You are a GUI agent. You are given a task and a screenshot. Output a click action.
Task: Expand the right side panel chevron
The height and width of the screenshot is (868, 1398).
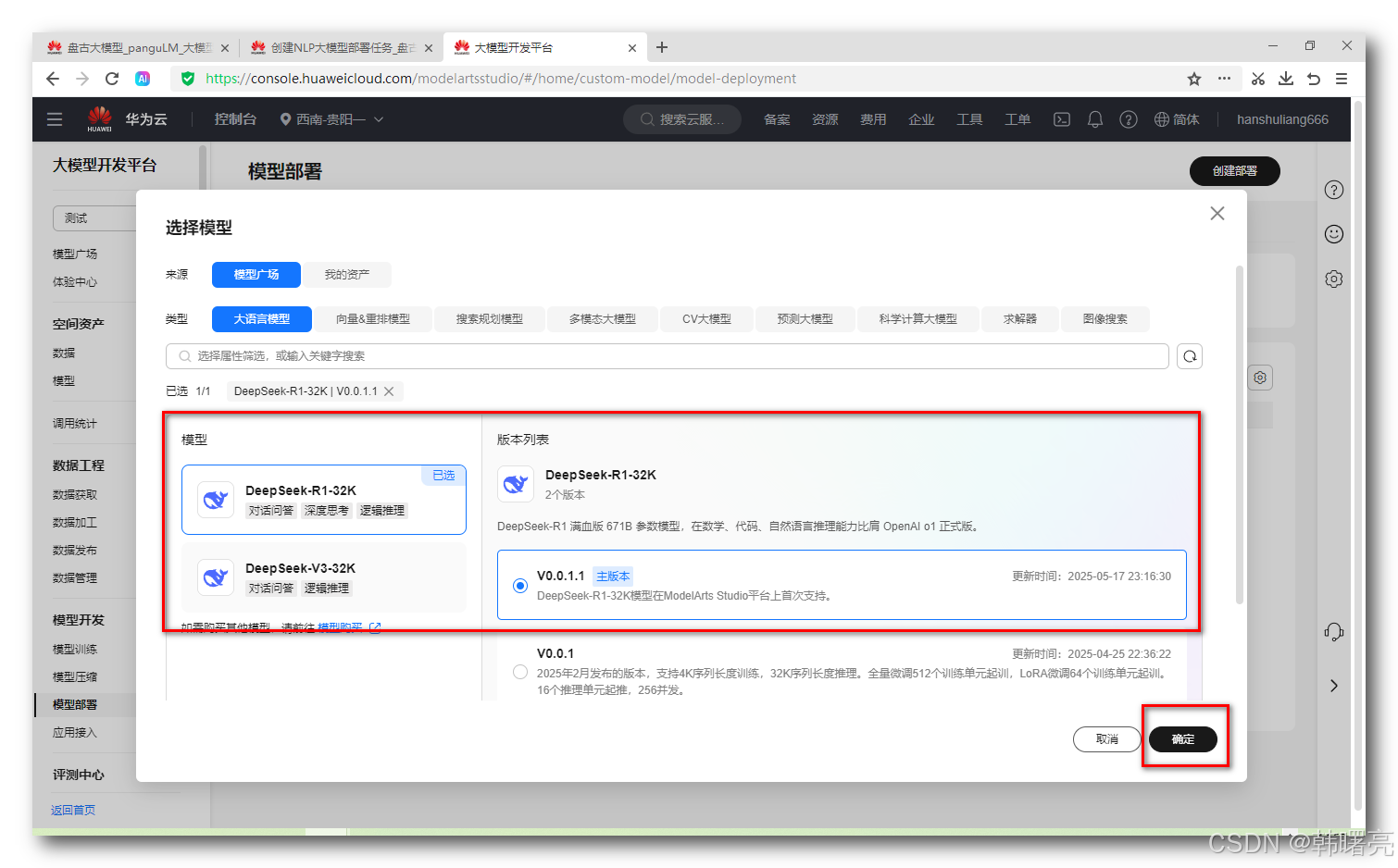click(x=1333, y=686)
